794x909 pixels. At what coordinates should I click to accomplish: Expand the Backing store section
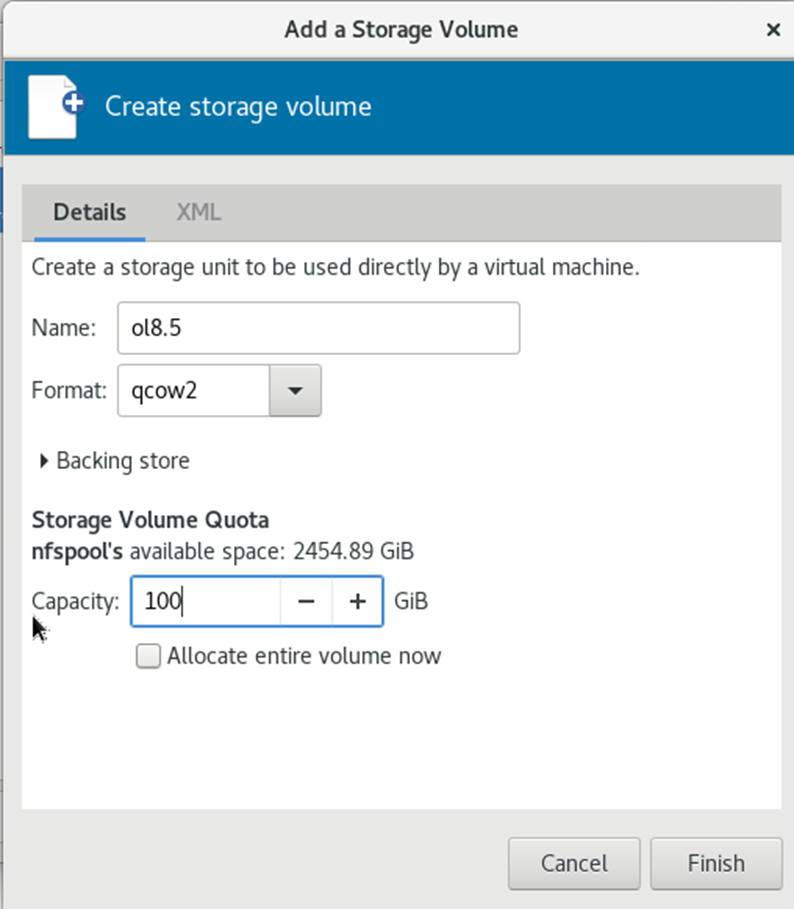click(115, 461)
